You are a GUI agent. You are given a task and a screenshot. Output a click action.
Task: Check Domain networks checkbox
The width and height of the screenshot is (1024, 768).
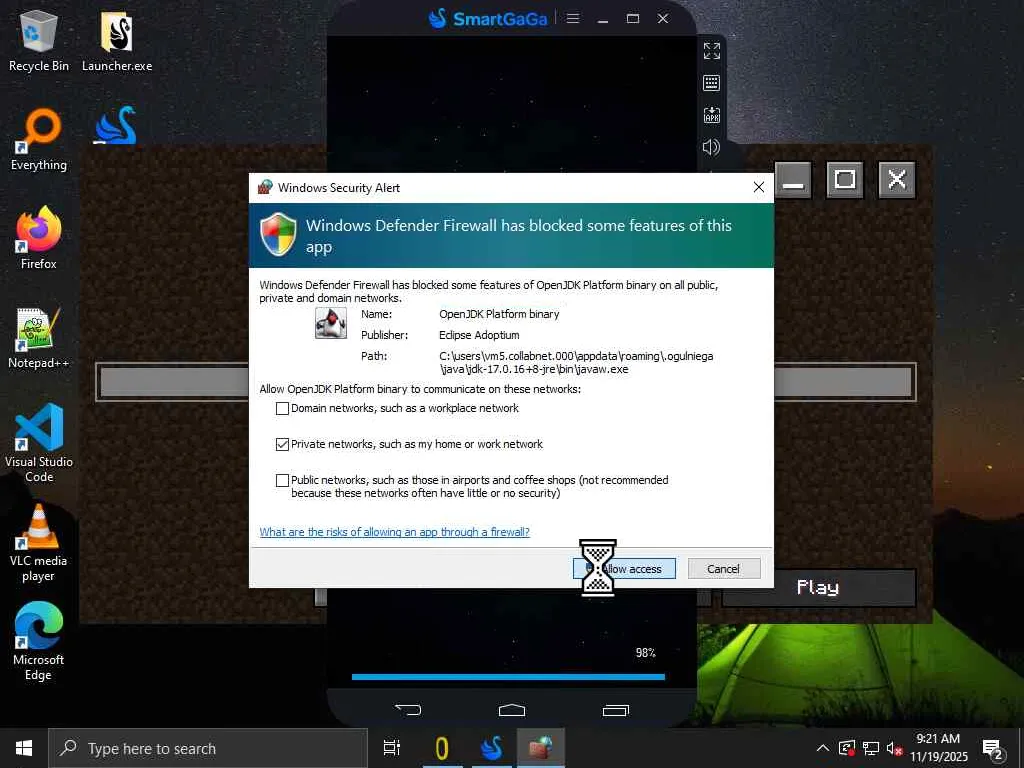tap(282, 409)
